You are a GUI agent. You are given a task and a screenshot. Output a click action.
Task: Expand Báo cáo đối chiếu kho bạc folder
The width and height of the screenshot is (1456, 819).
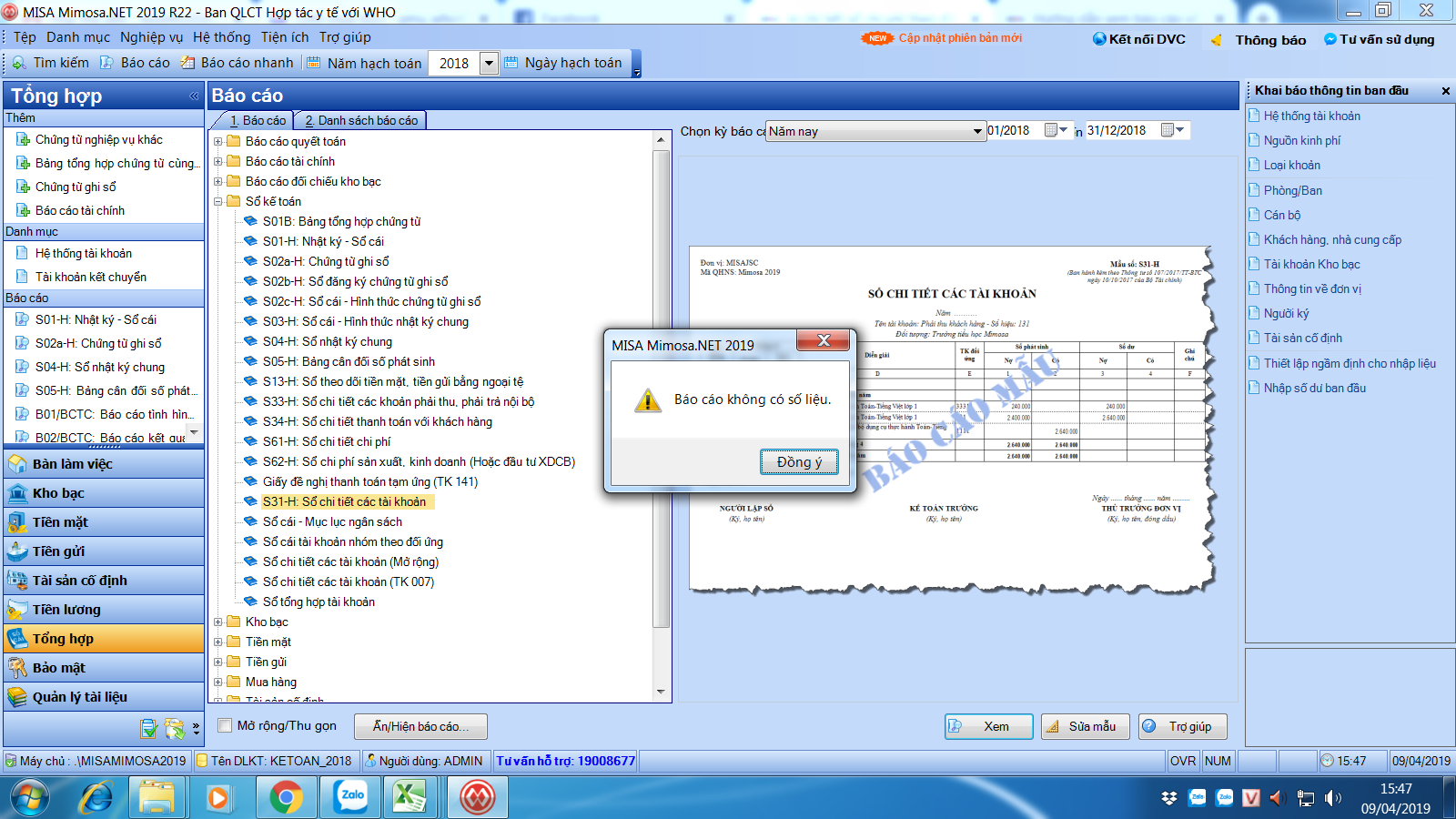[218, 181]
